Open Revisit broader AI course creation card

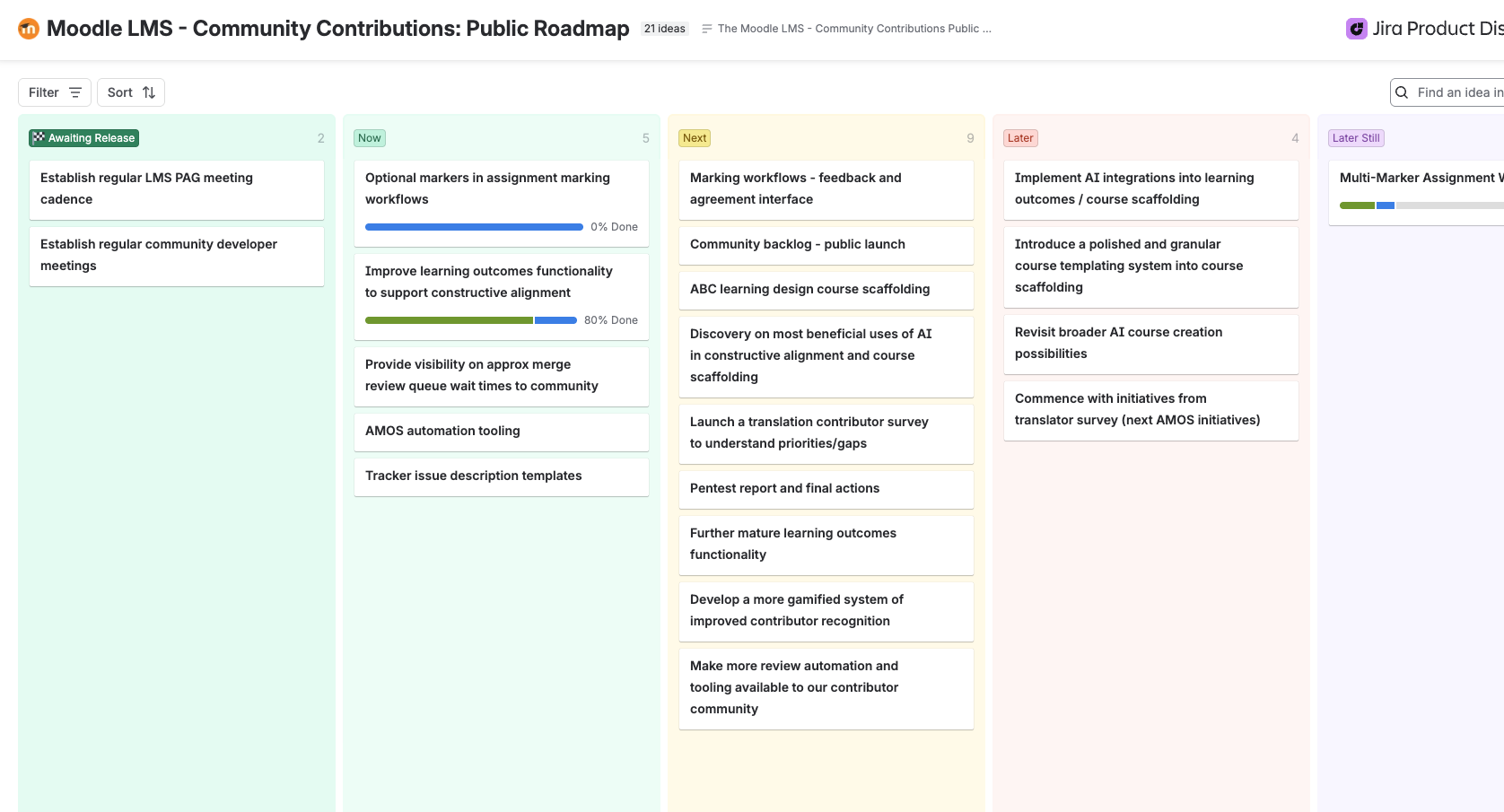coord(1151,344)
